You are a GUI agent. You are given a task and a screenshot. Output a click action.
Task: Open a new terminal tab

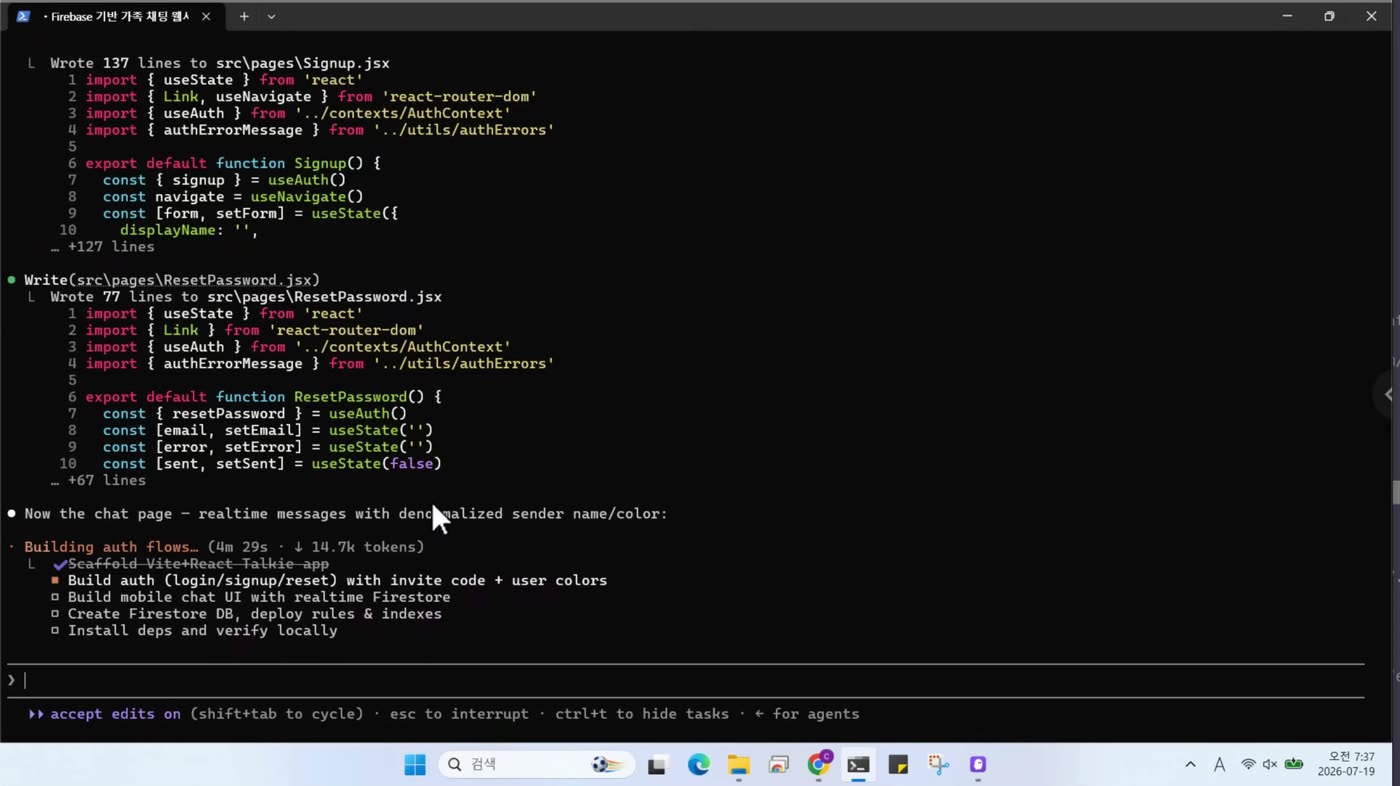coord(243,16)
